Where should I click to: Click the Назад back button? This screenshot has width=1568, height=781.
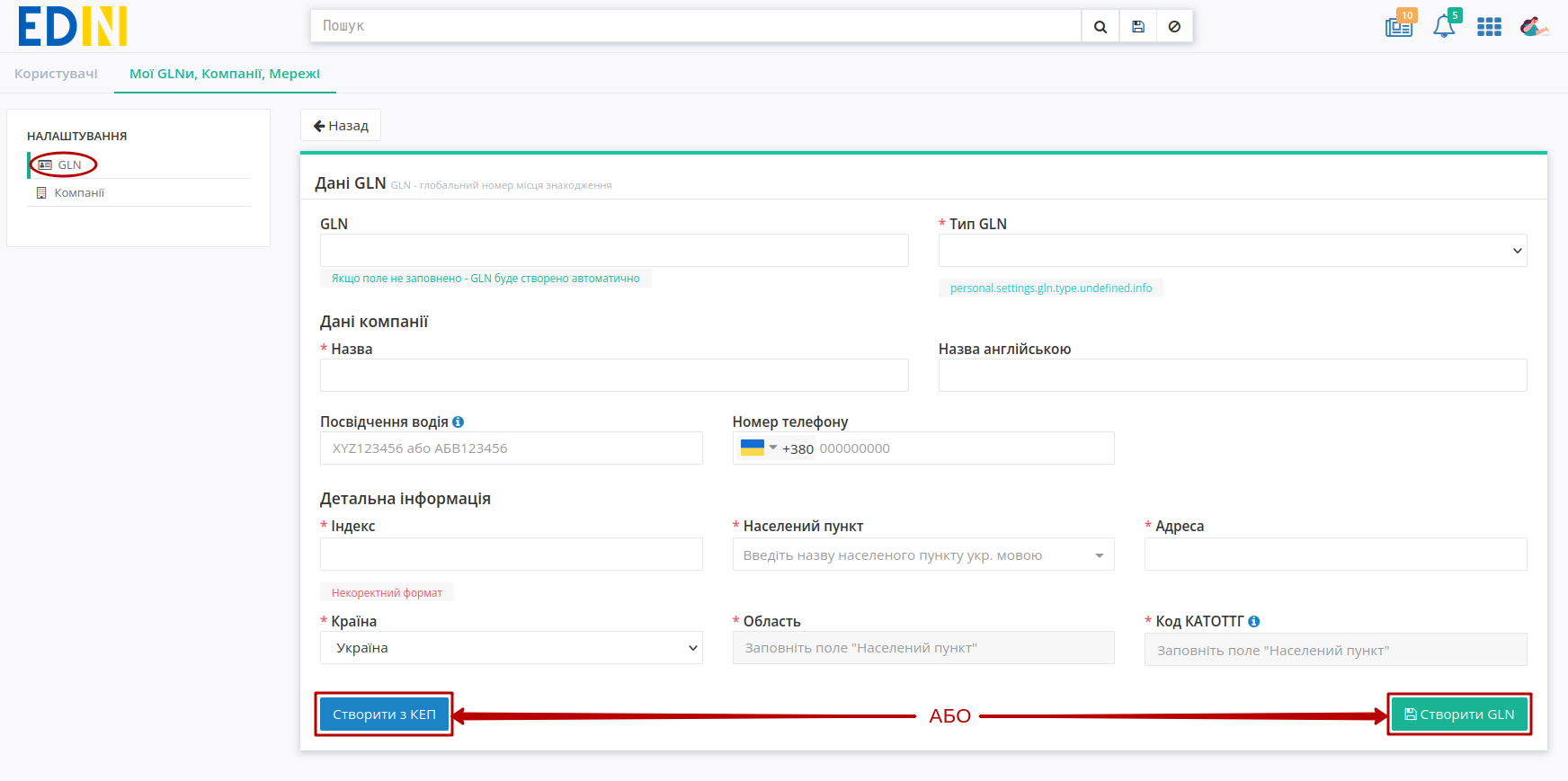click(x=341, y=126)
